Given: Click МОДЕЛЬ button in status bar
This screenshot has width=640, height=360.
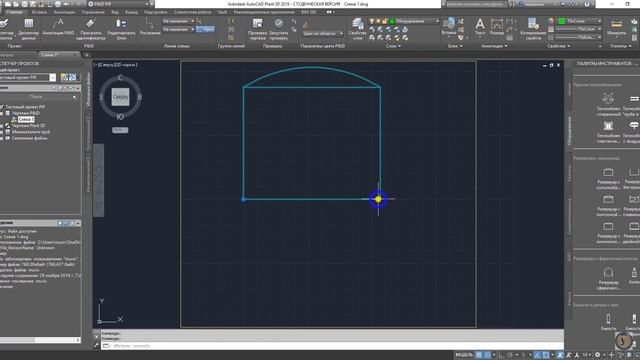Looking at the screenshot, I should (464, 355).
